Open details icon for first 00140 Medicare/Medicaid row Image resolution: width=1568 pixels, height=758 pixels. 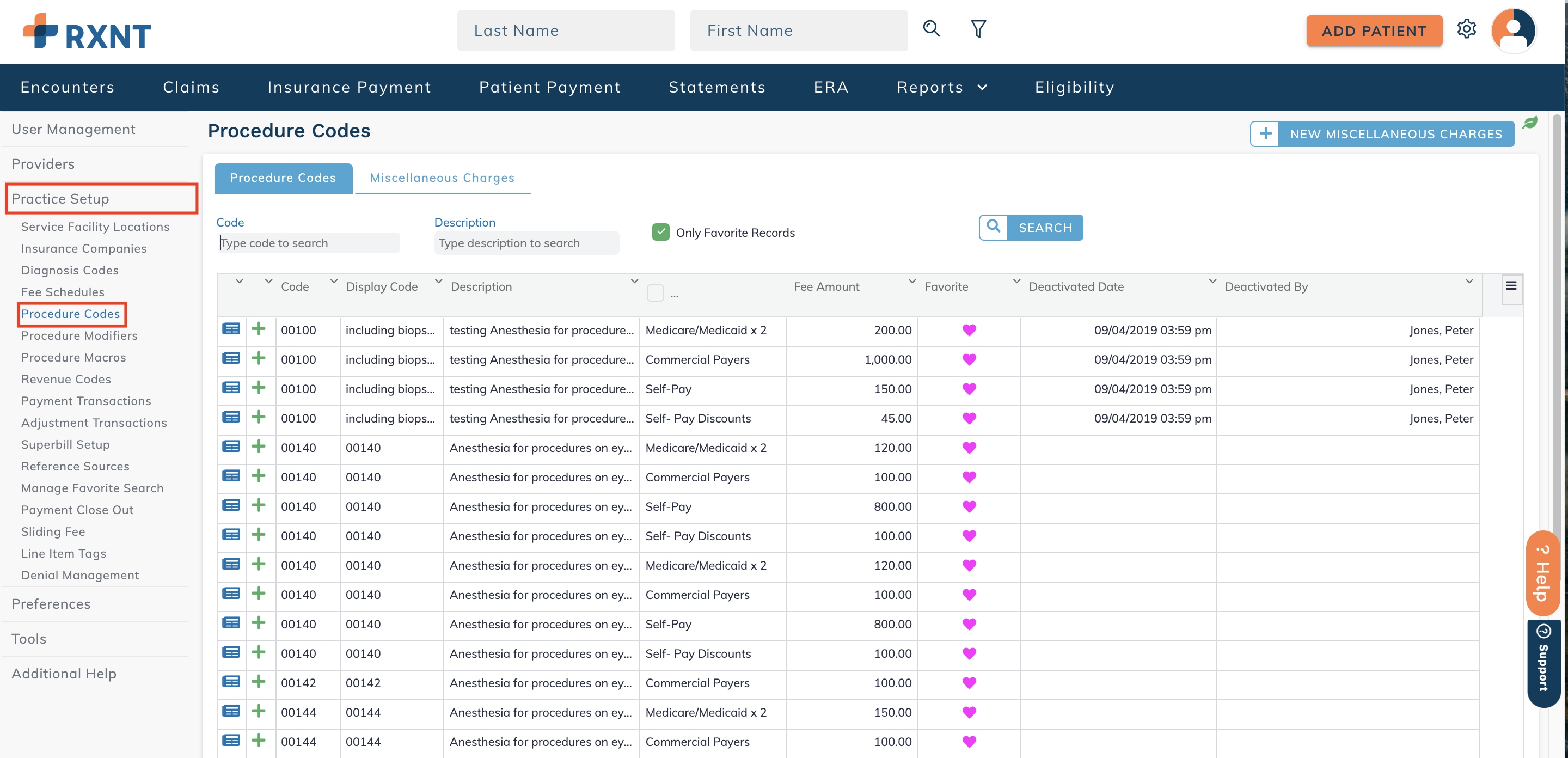[231, 447]
